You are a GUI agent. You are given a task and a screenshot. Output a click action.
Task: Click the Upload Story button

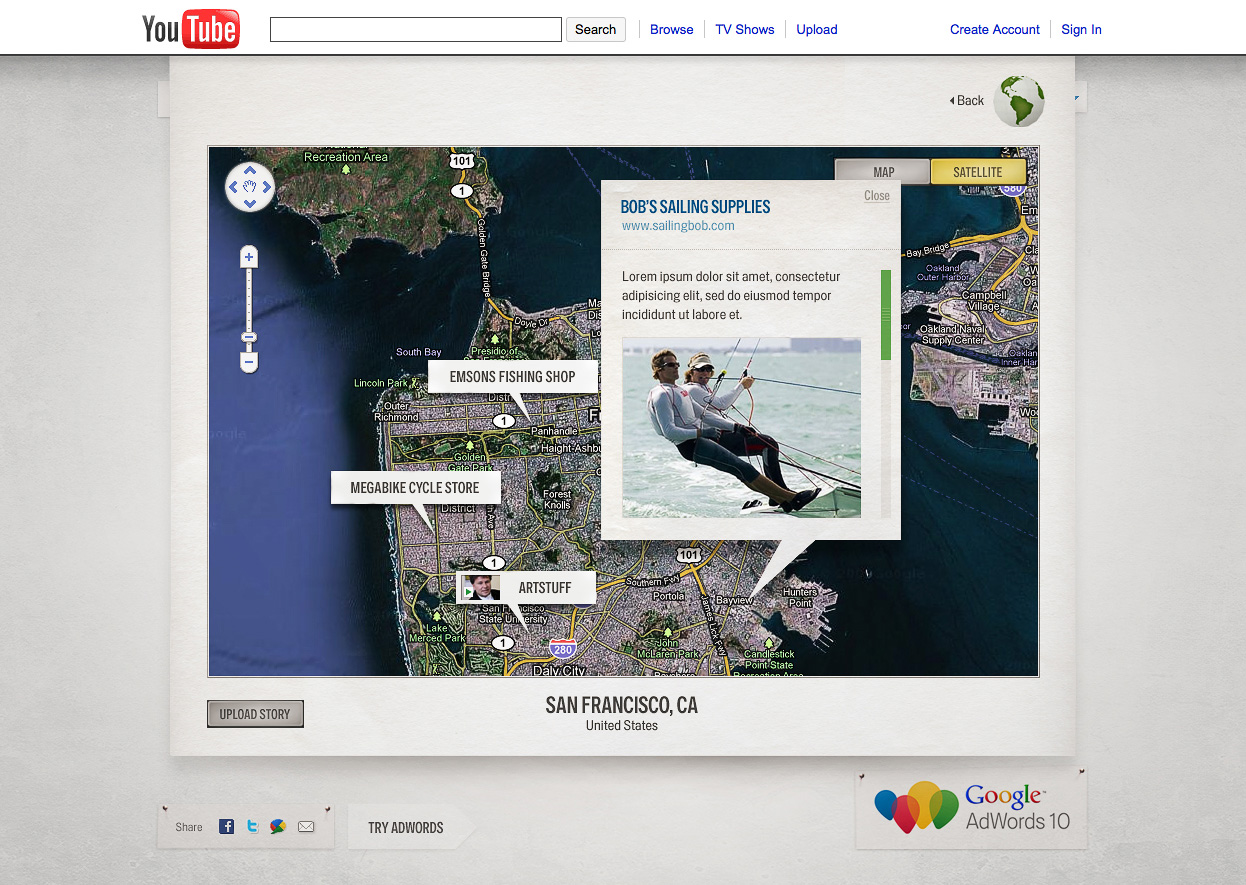255,714
